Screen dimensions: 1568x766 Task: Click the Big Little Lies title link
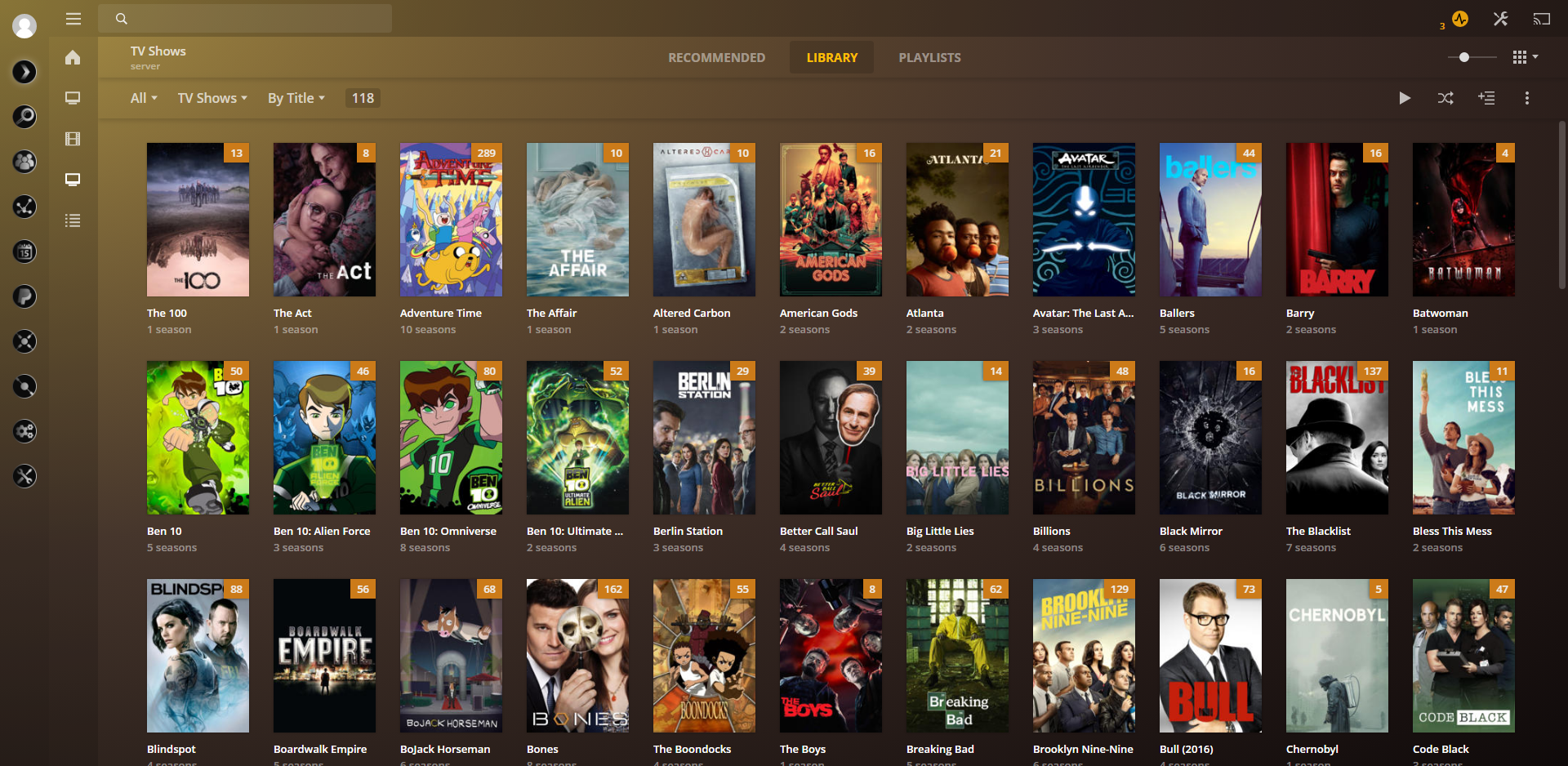click(x=940, y=531)
